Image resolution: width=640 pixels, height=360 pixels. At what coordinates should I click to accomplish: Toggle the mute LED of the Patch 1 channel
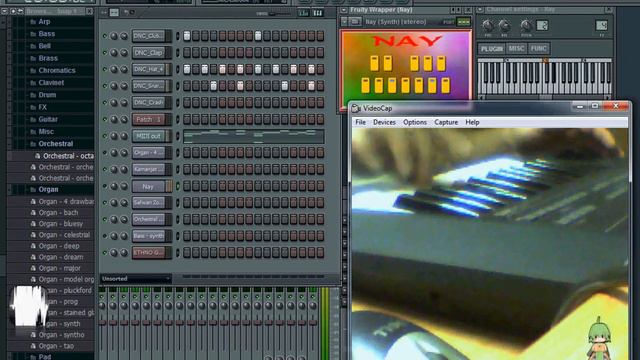(x=104, y=119)
